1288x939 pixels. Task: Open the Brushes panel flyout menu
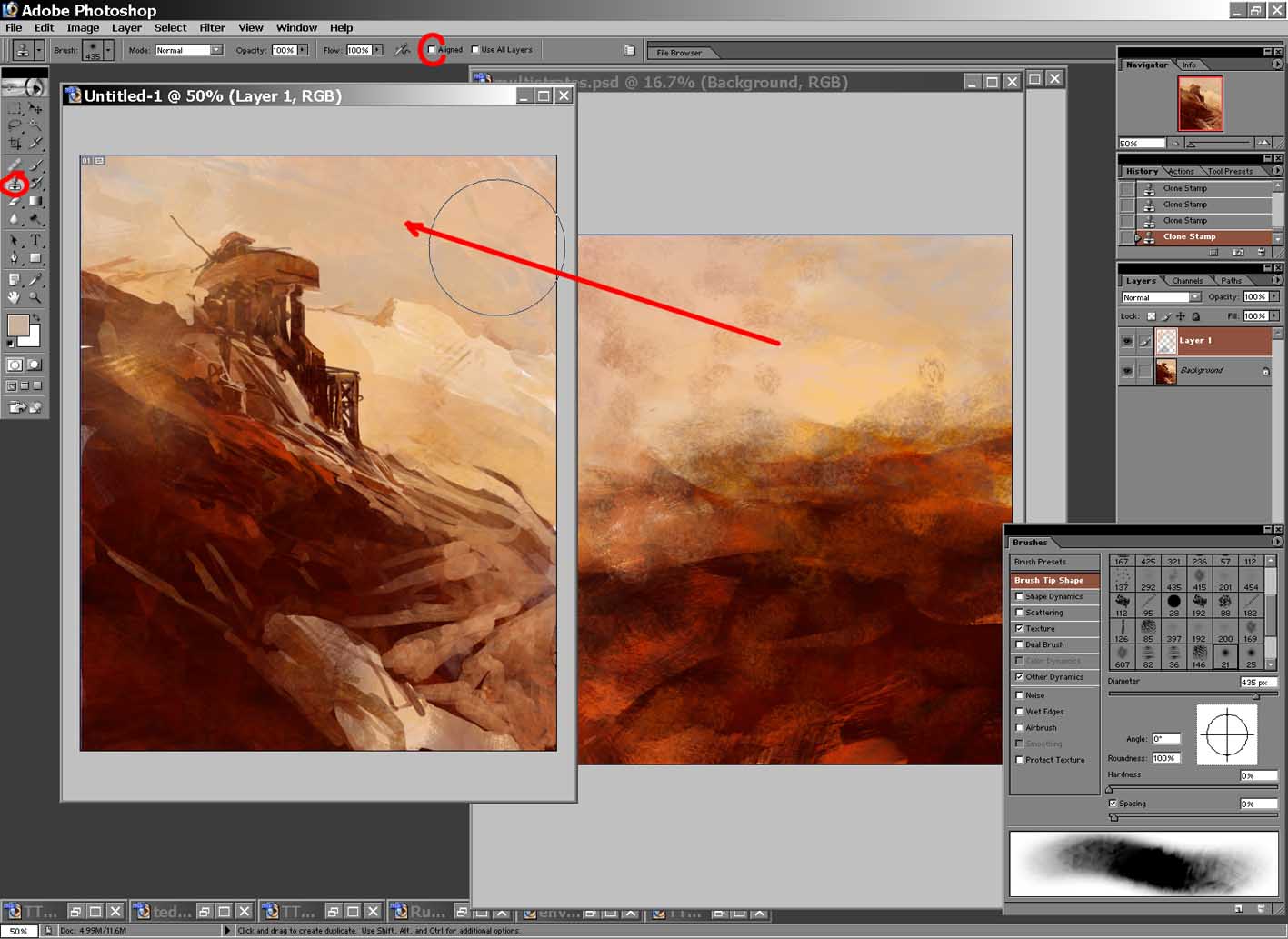1277,543
